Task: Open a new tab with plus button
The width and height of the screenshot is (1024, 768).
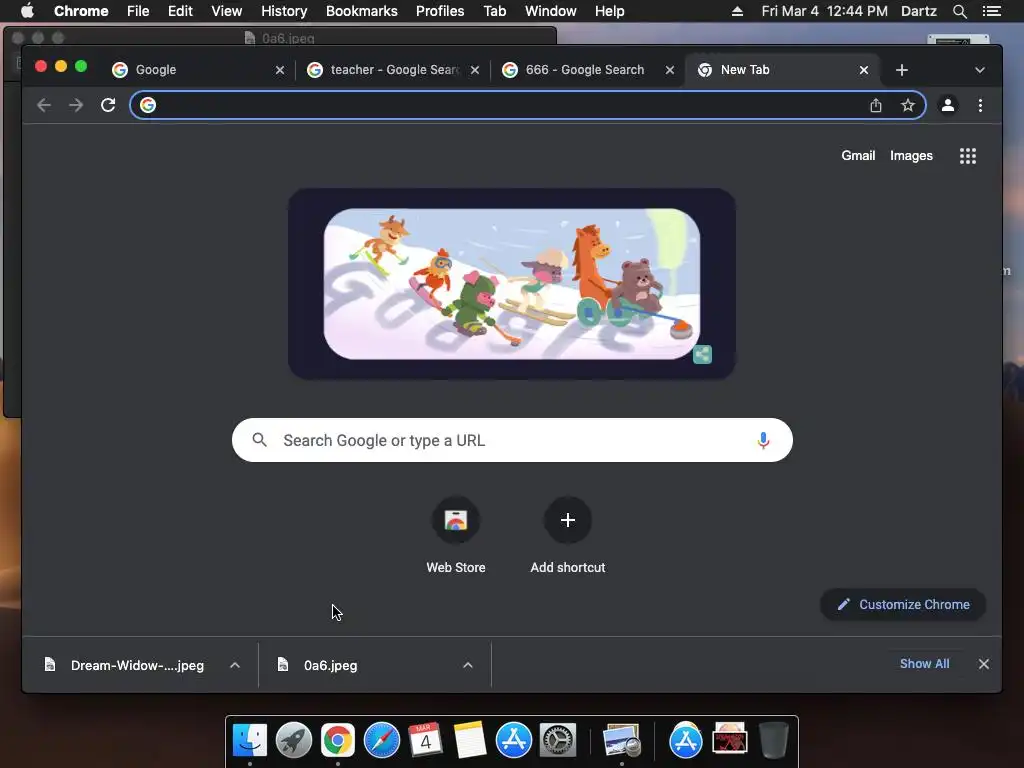Action: point(902,70)
